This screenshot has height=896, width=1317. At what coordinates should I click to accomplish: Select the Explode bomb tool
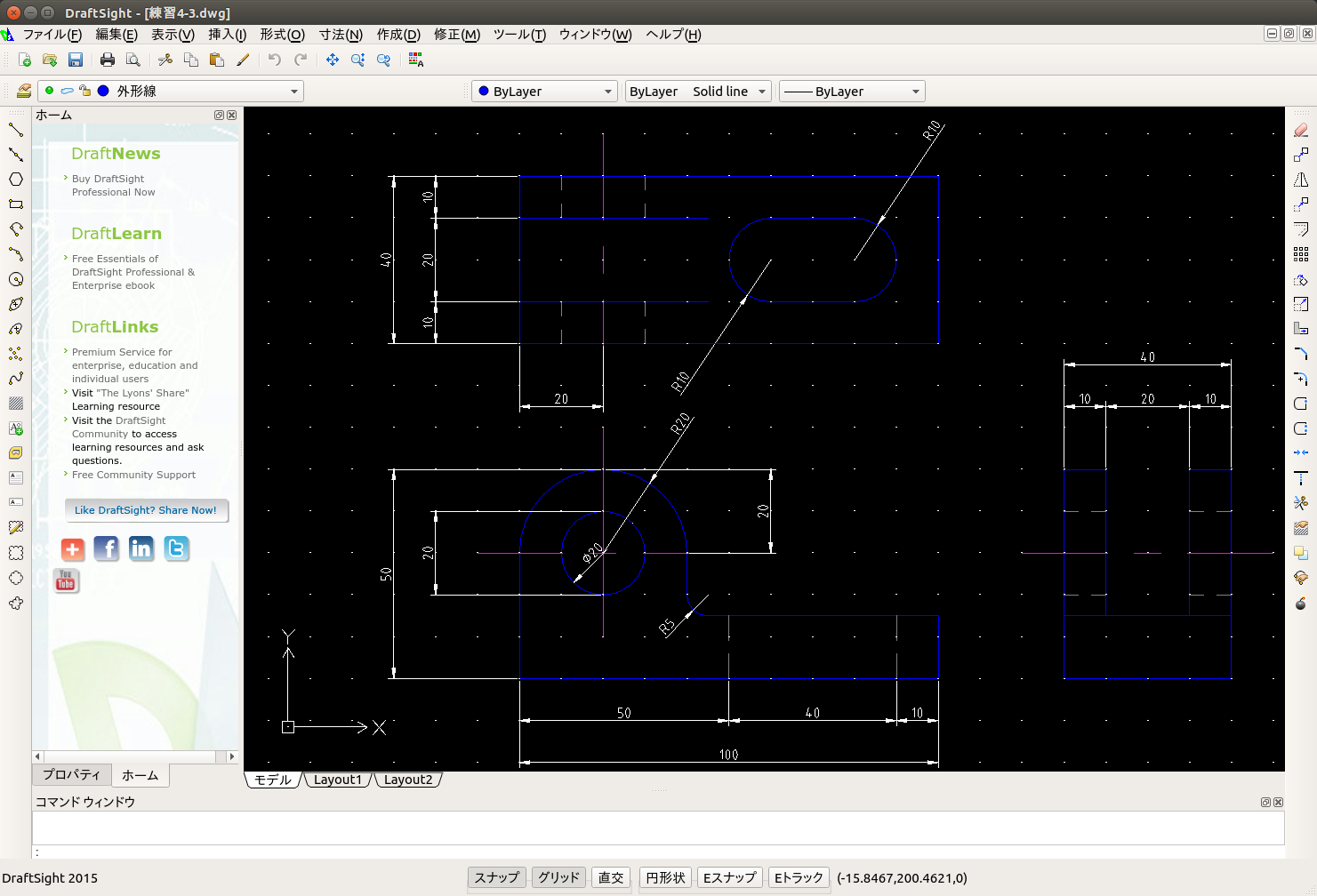click(1301, 604)
